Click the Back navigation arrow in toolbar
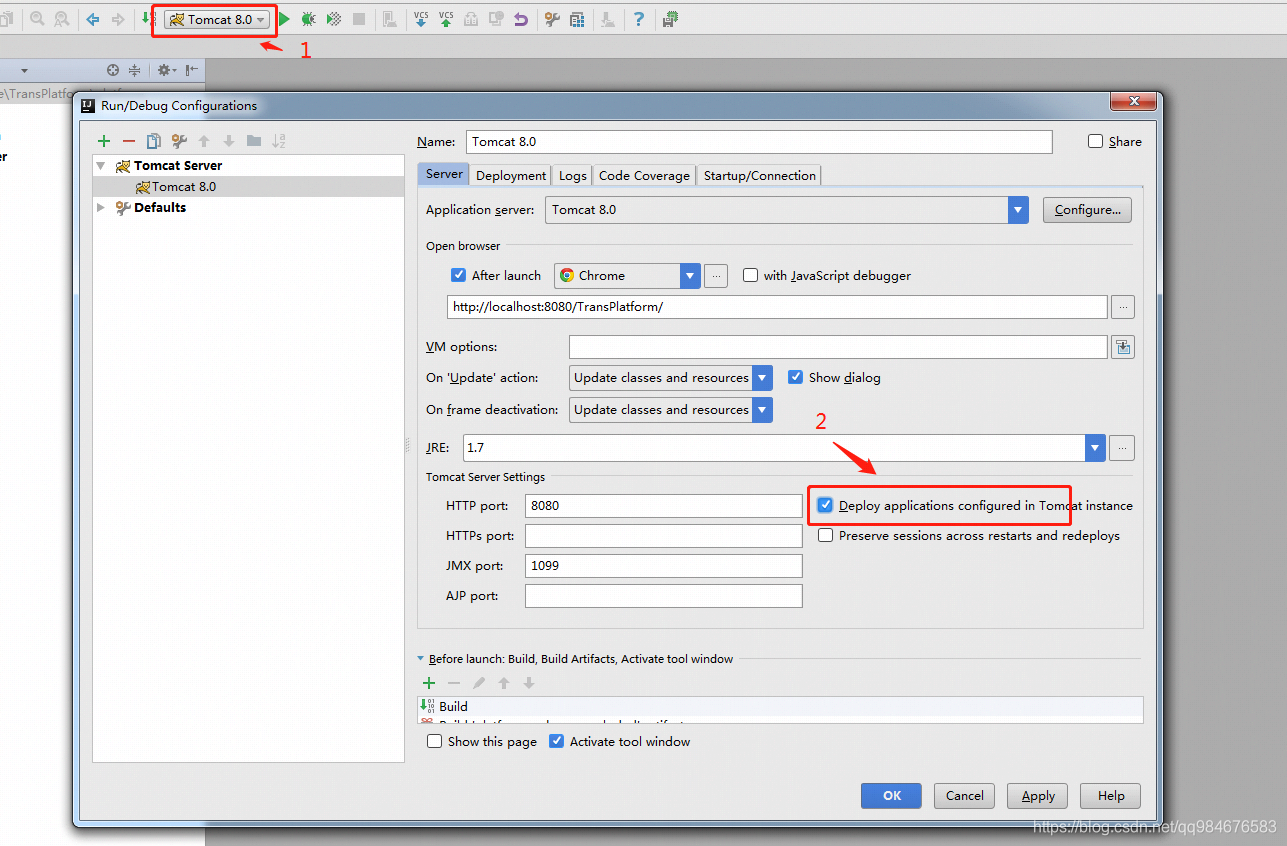 click(93, 19)
